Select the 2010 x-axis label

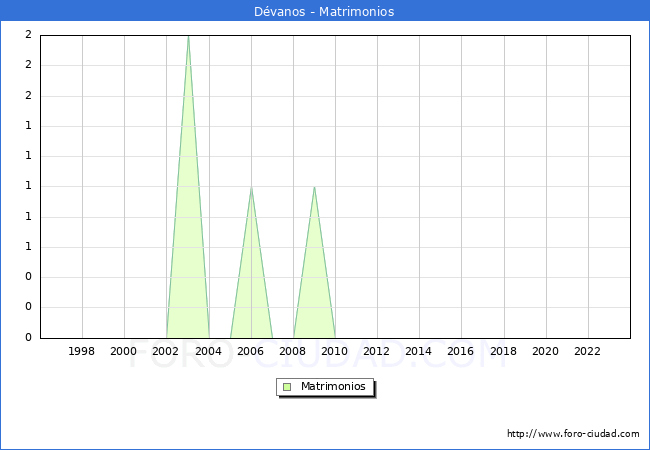click(335, 351)
